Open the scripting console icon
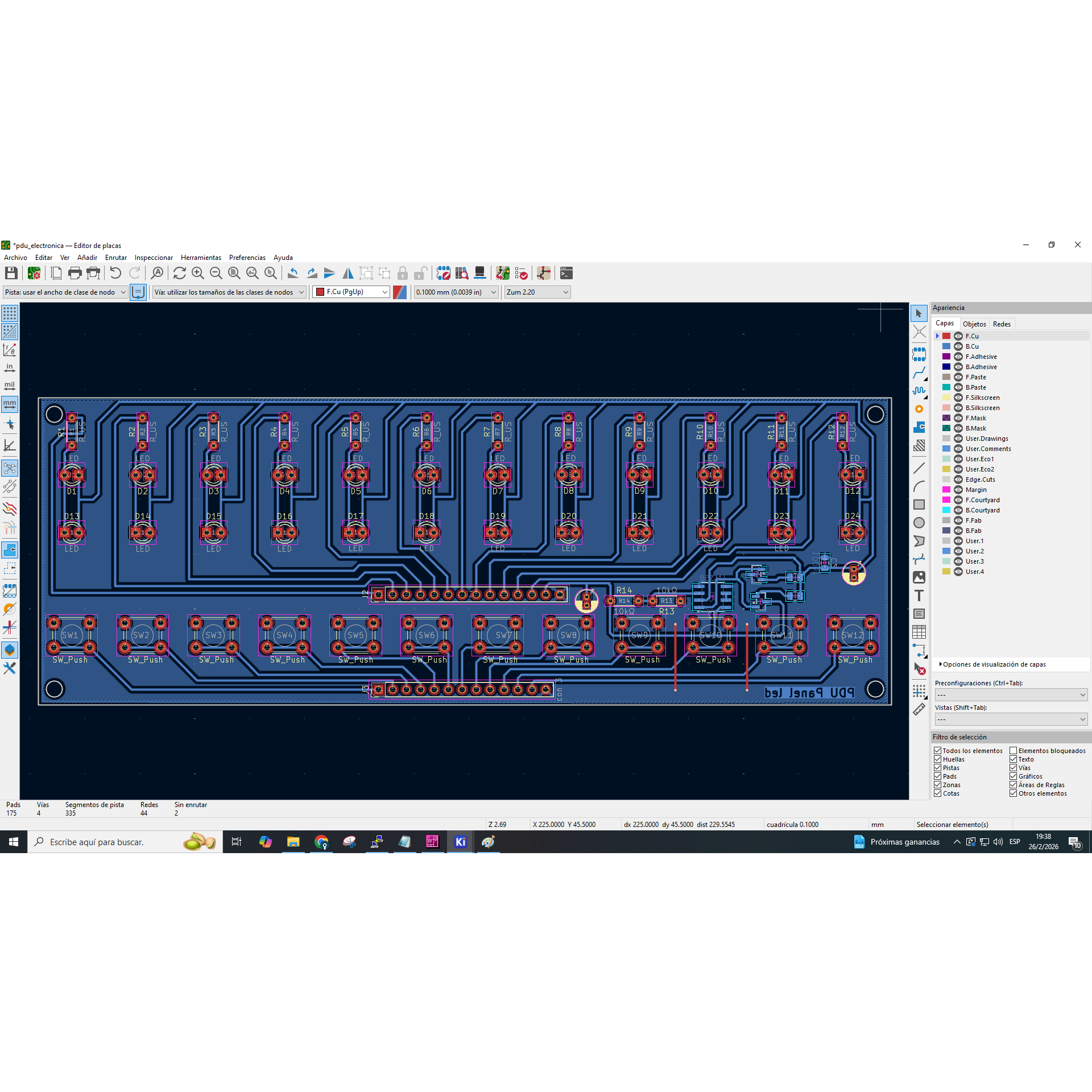This screenshot has width=1092, height=1092. (x=566, y=273)
